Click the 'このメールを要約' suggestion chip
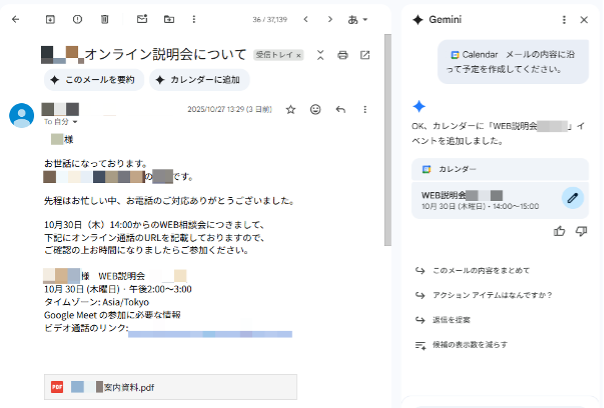Image resolution: width=604 pixels, height=408 pixels. [93, 80]
